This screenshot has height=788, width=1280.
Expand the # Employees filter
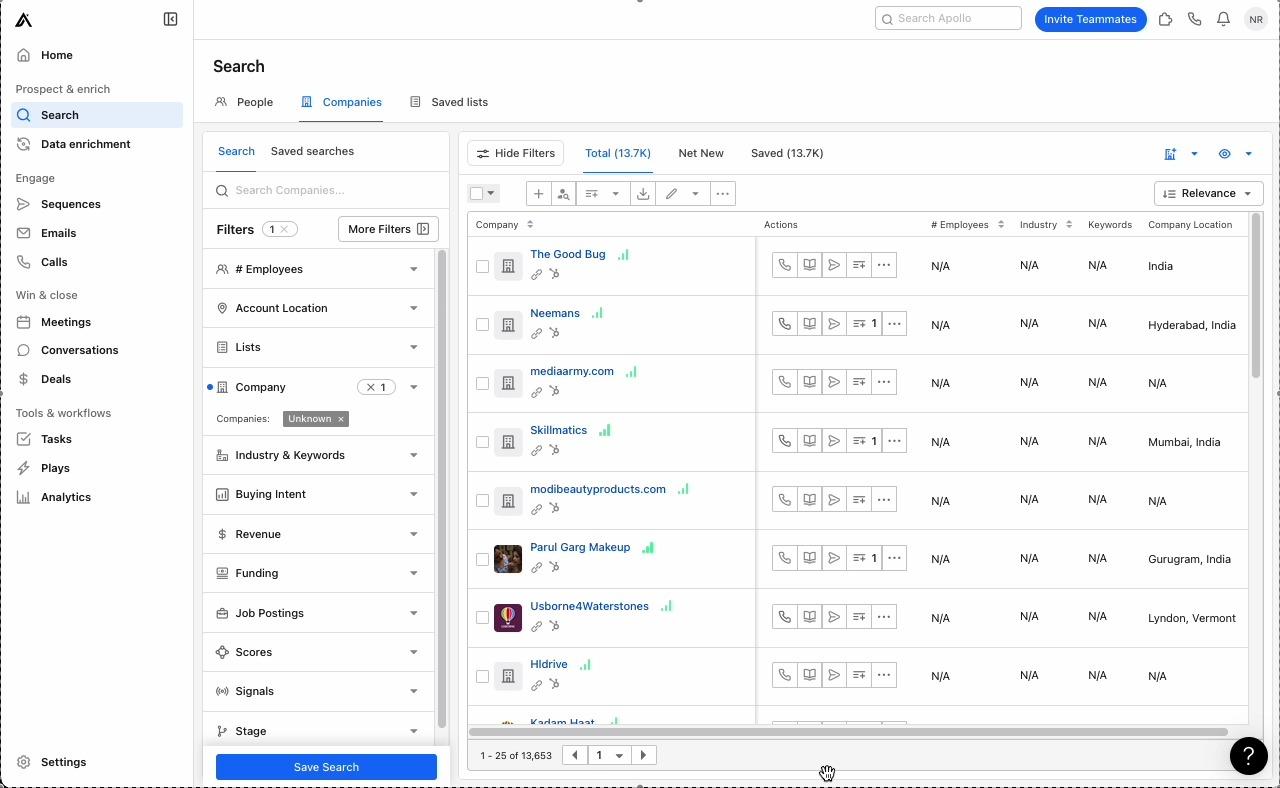pos(318,269)
